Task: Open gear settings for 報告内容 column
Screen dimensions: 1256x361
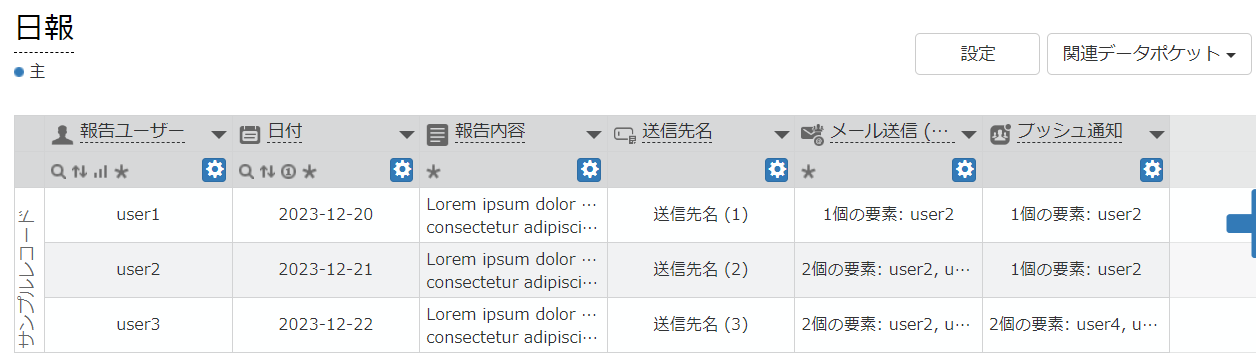Action: 589,170
